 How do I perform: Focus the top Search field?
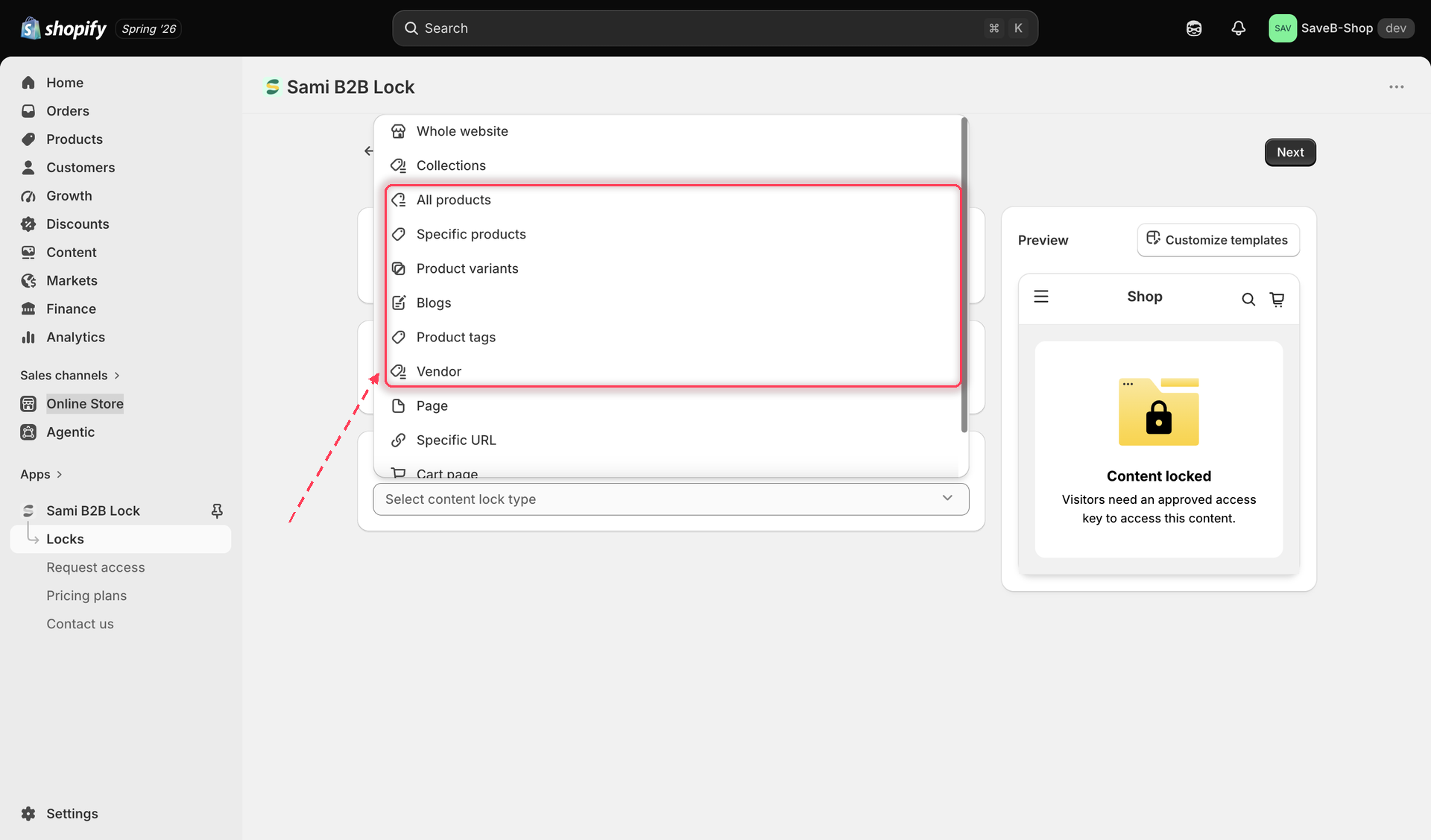tap(715, 28)
